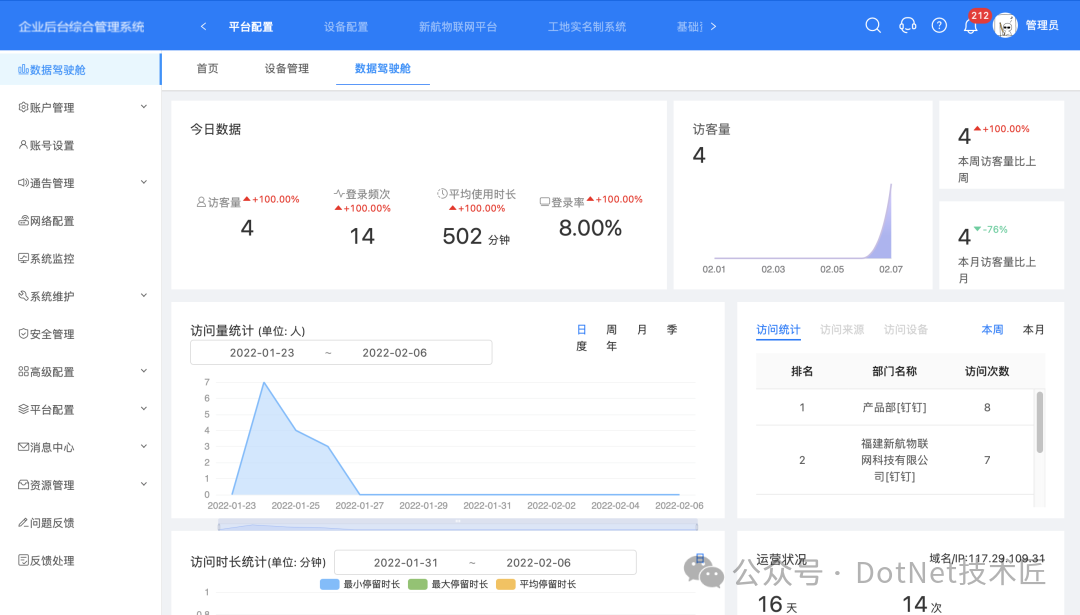Screen dimensions: 1080x615
Task: Switch ranking to 本月
Action: tap(1033, 330)
